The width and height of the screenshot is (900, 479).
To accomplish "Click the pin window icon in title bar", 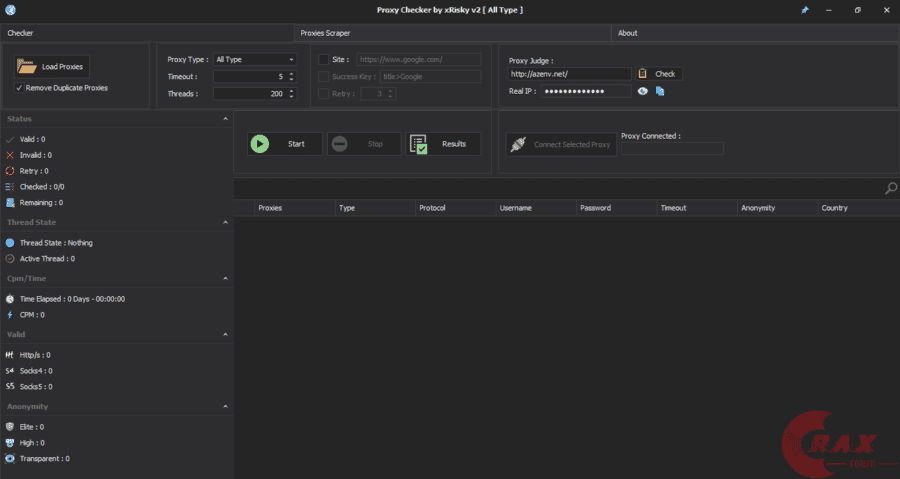I will pyautogui.click(x=805, y=10).
